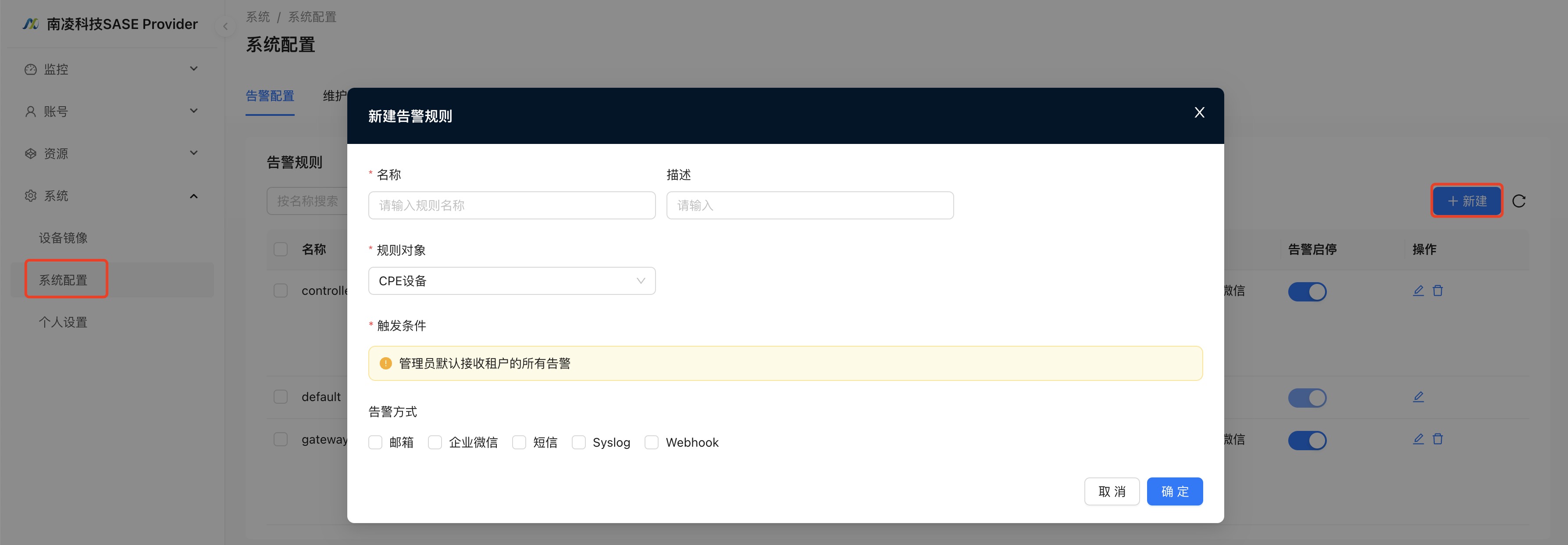The height and width of the screenshot is (545, 1568).
Task: Check the Webhook alert method
Action: tap(651, 442)
